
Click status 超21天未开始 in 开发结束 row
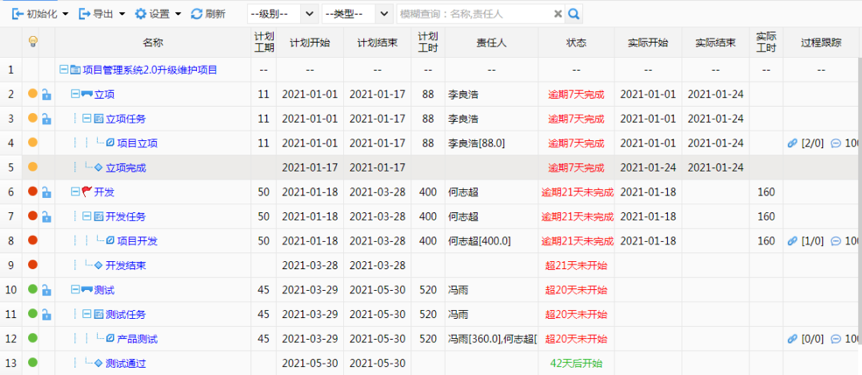coord(576,266)
